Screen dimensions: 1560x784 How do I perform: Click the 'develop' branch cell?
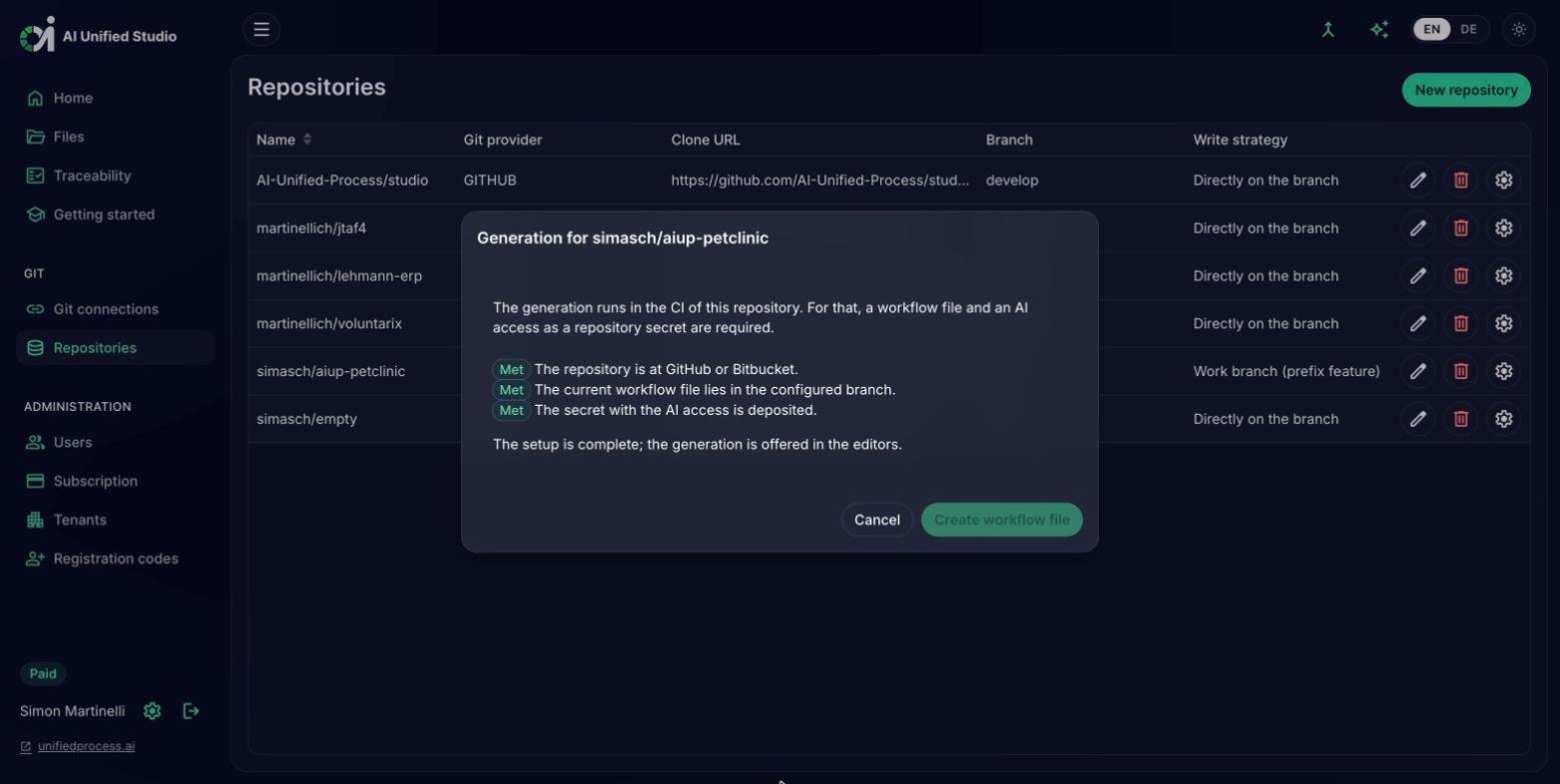coord(1012,181)
